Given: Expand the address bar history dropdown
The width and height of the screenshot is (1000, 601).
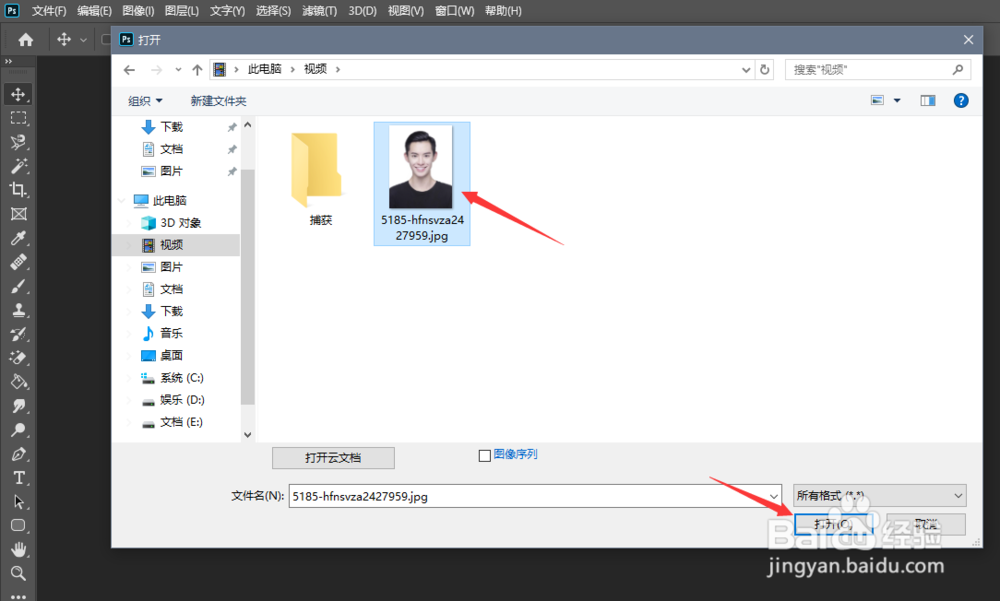Looking at the screenshot, I should point(746,70).
